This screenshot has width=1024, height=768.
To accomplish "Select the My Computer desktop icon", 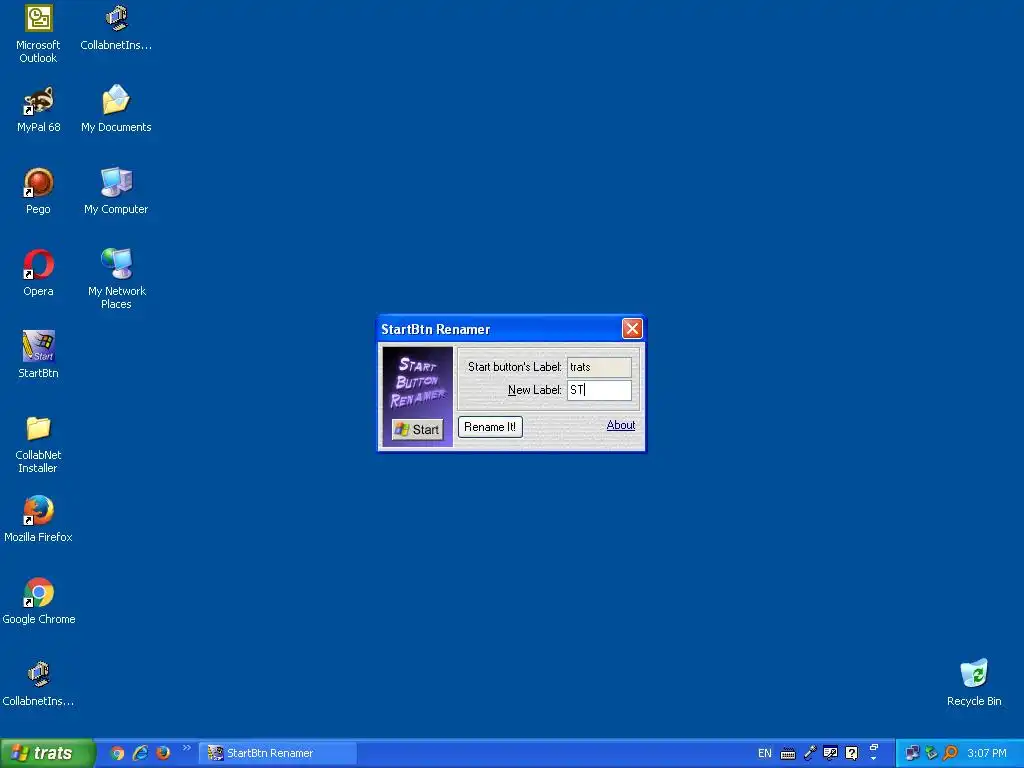I will 116,191.
